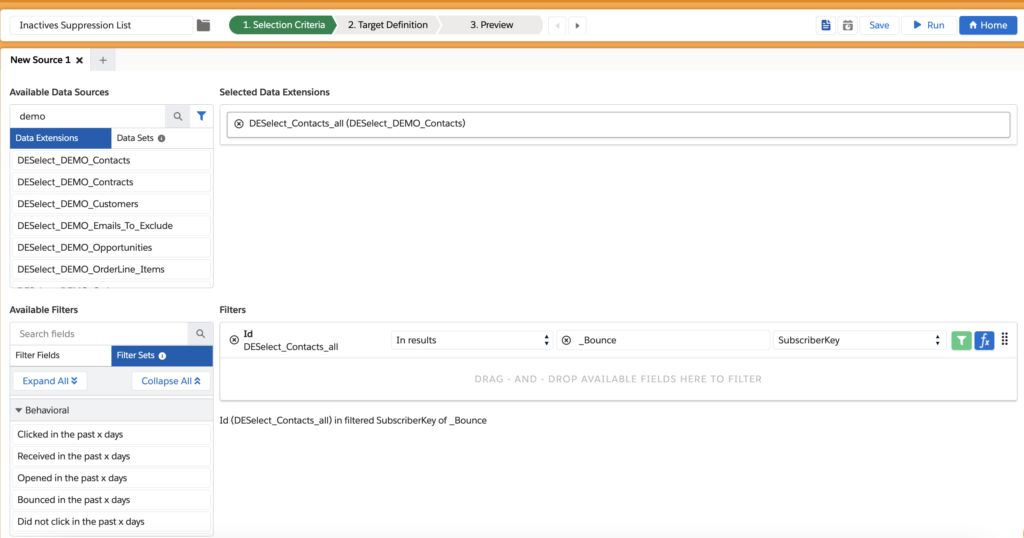Open the schedule calendar icon
Image resolution: width=1024 pixels, height=538 pixels.
pos(848,25)
